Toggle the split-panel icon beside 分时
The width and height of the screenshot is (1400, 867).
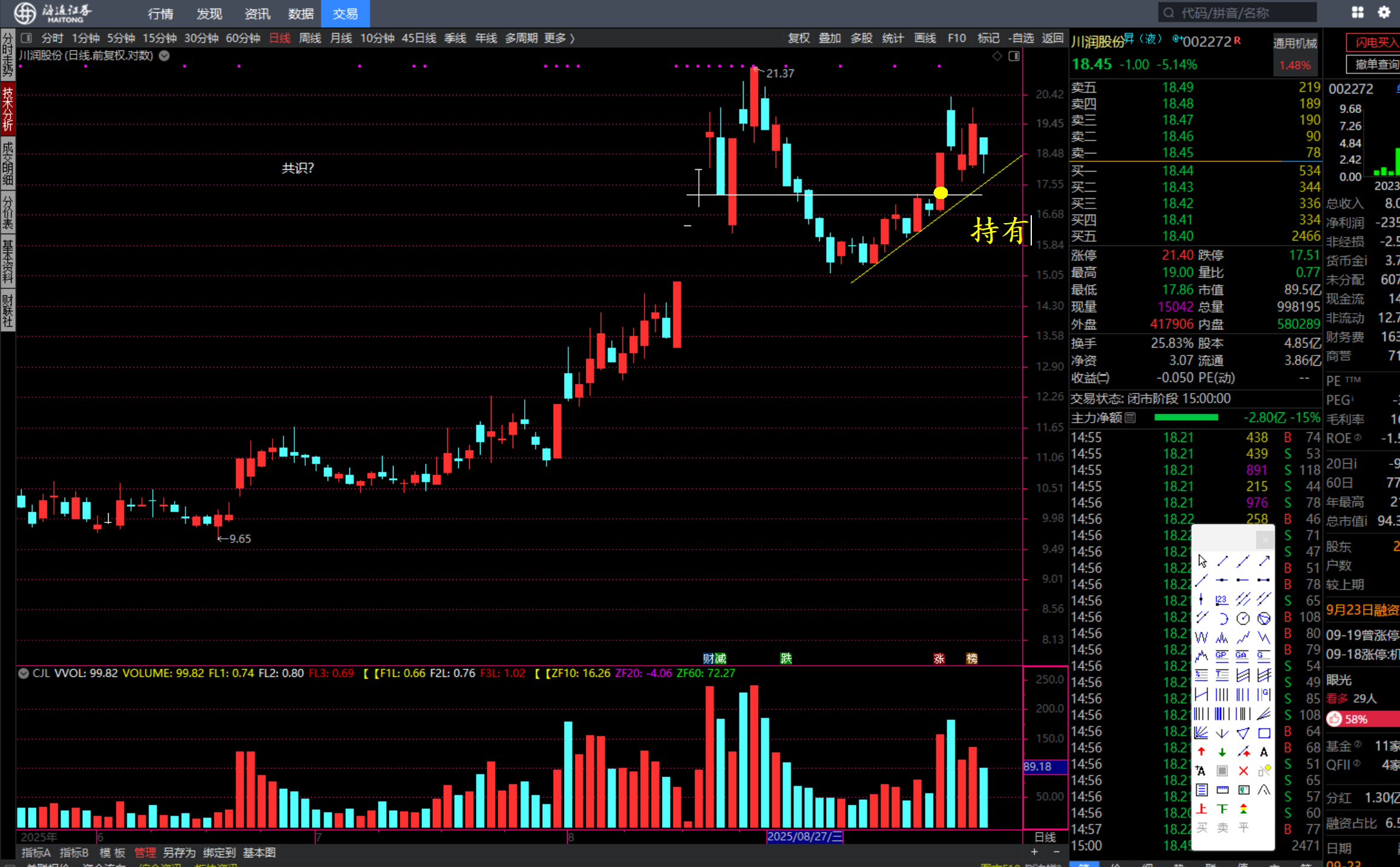click(x=26, y=38)
